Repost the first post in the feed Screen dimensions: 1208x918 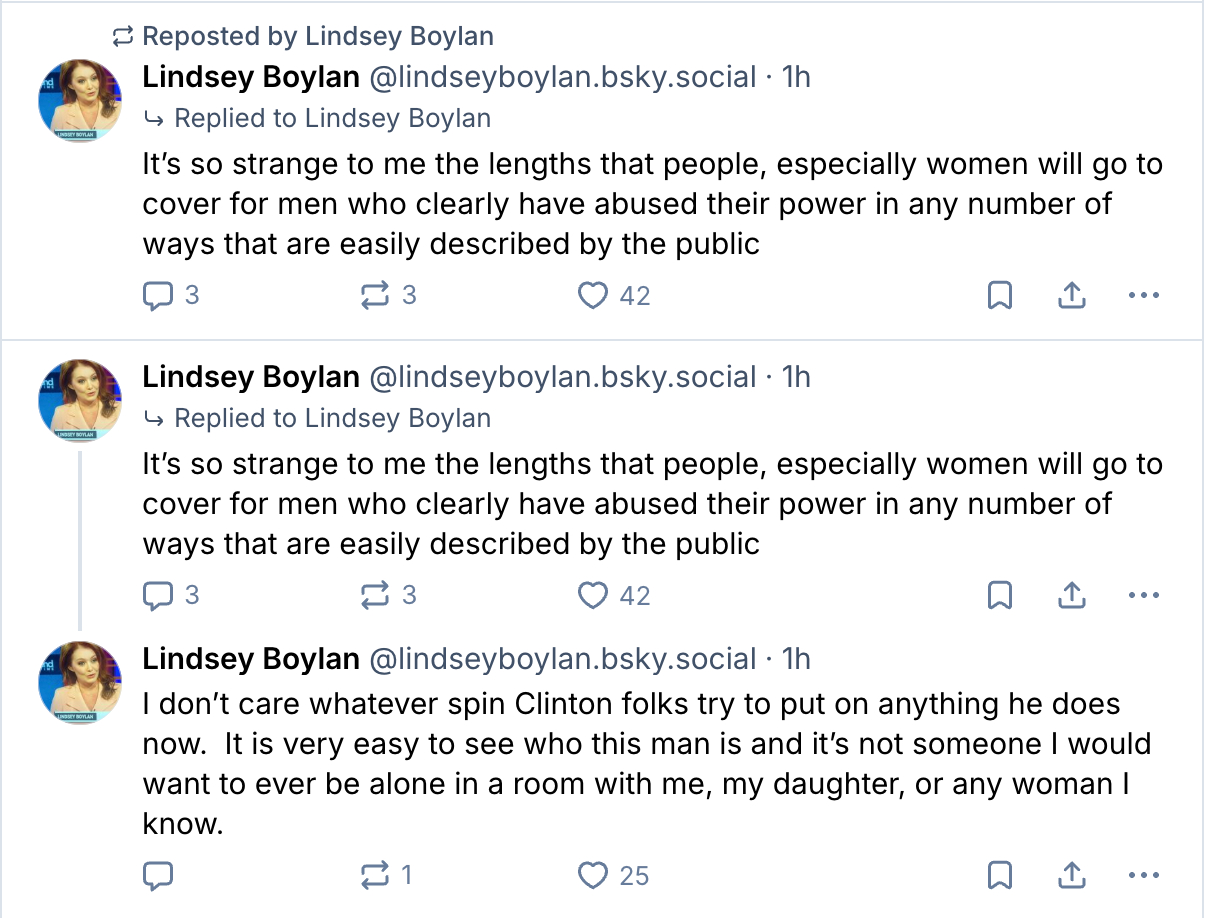pyautogui.click(x=374, y=295)
